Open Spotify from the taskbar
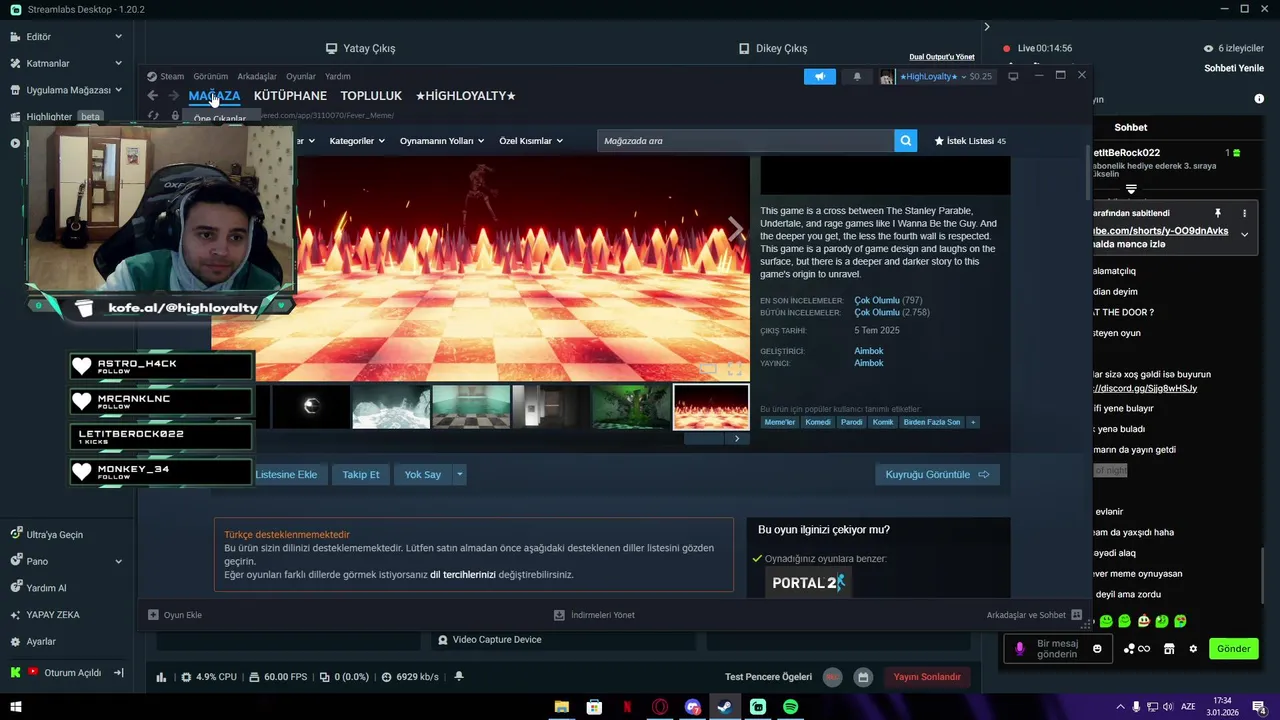This screenshot has width=1280, height=720. [x=791, y=707]
